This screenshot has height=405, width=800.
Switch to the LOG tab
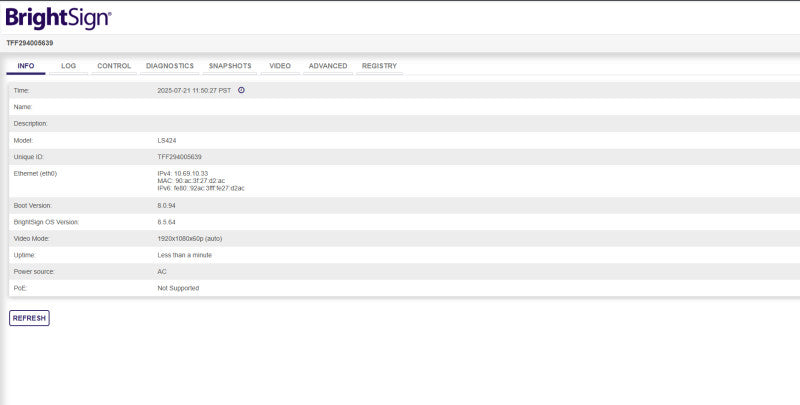tap(68, 66)
